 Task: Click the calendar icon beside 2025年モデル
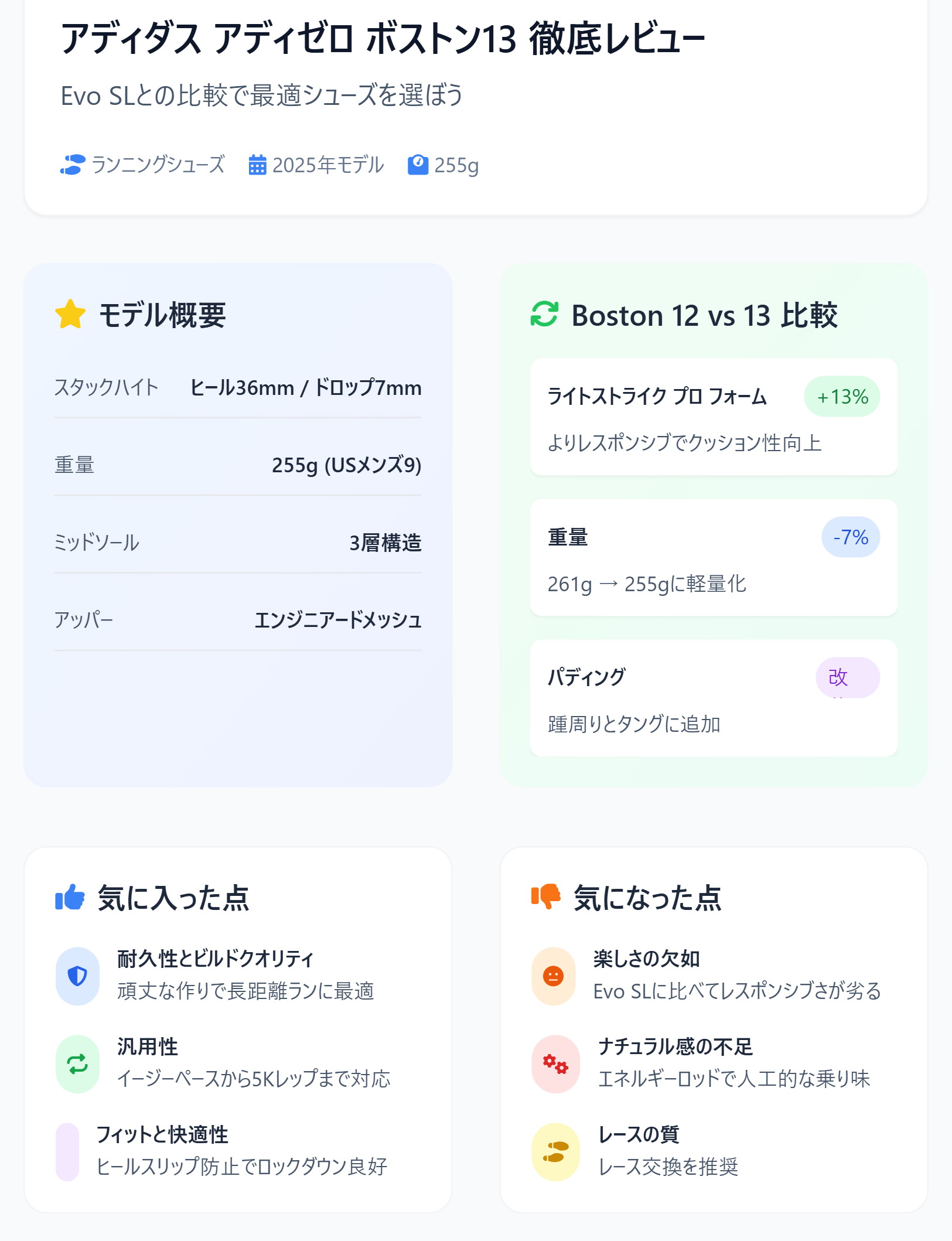click(257, 165)
